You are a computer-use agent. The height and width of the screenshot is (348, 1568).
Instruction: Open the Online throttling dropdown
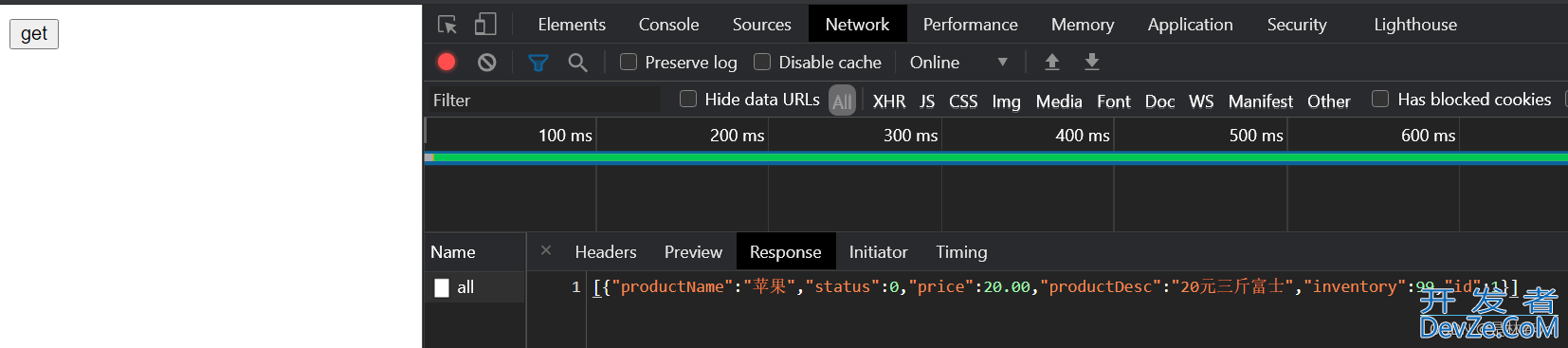(x=958, y=63)
